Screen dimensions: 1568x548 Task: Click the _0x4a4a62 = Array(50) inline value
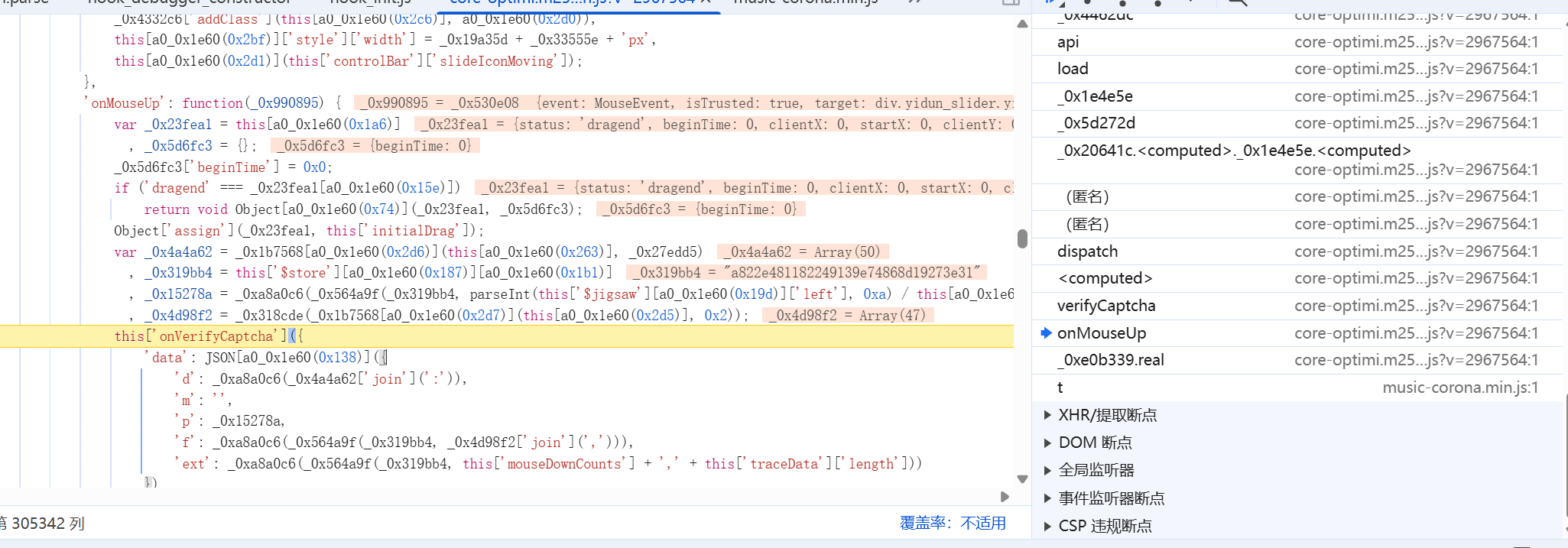click(803, 252)
